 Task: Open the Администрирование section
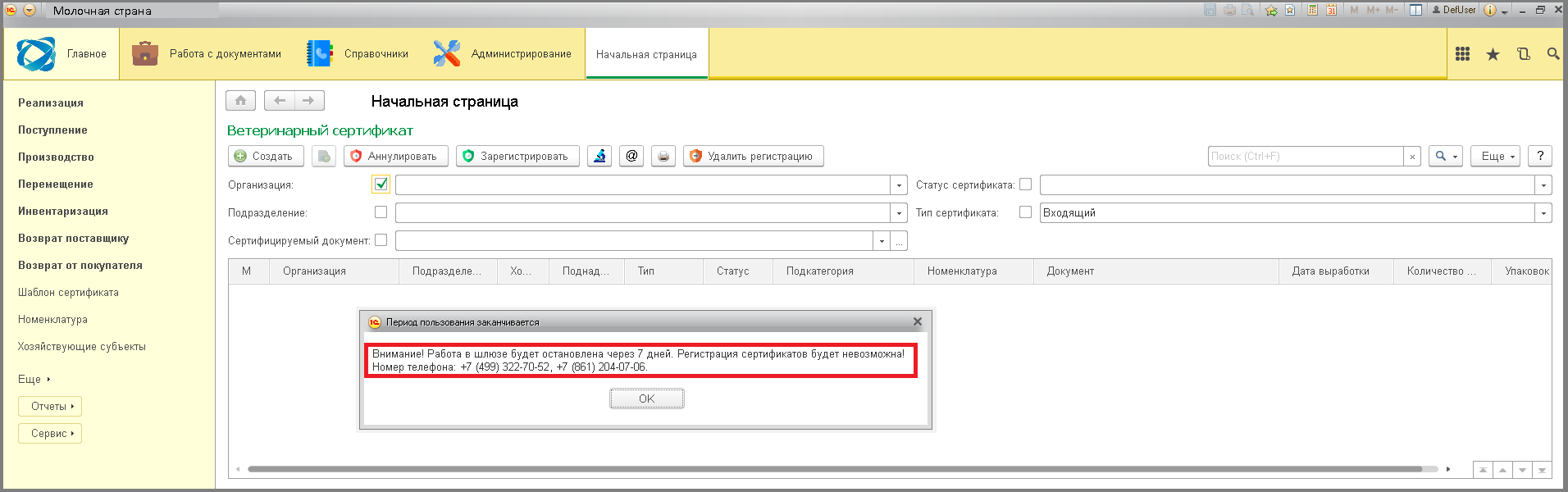(502, 54)
